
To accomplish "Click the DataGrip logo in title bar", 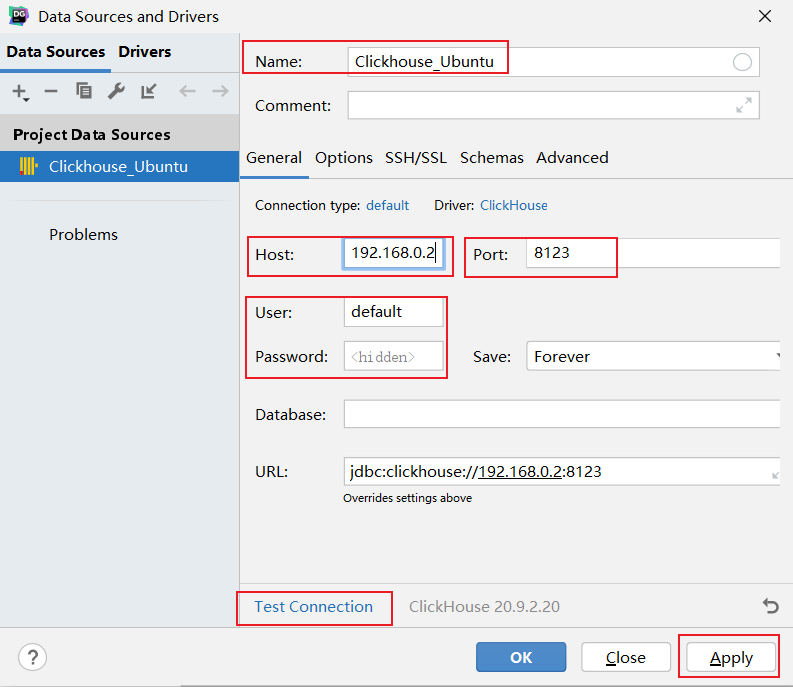I will pyautogui.click(x=19, y=16).
